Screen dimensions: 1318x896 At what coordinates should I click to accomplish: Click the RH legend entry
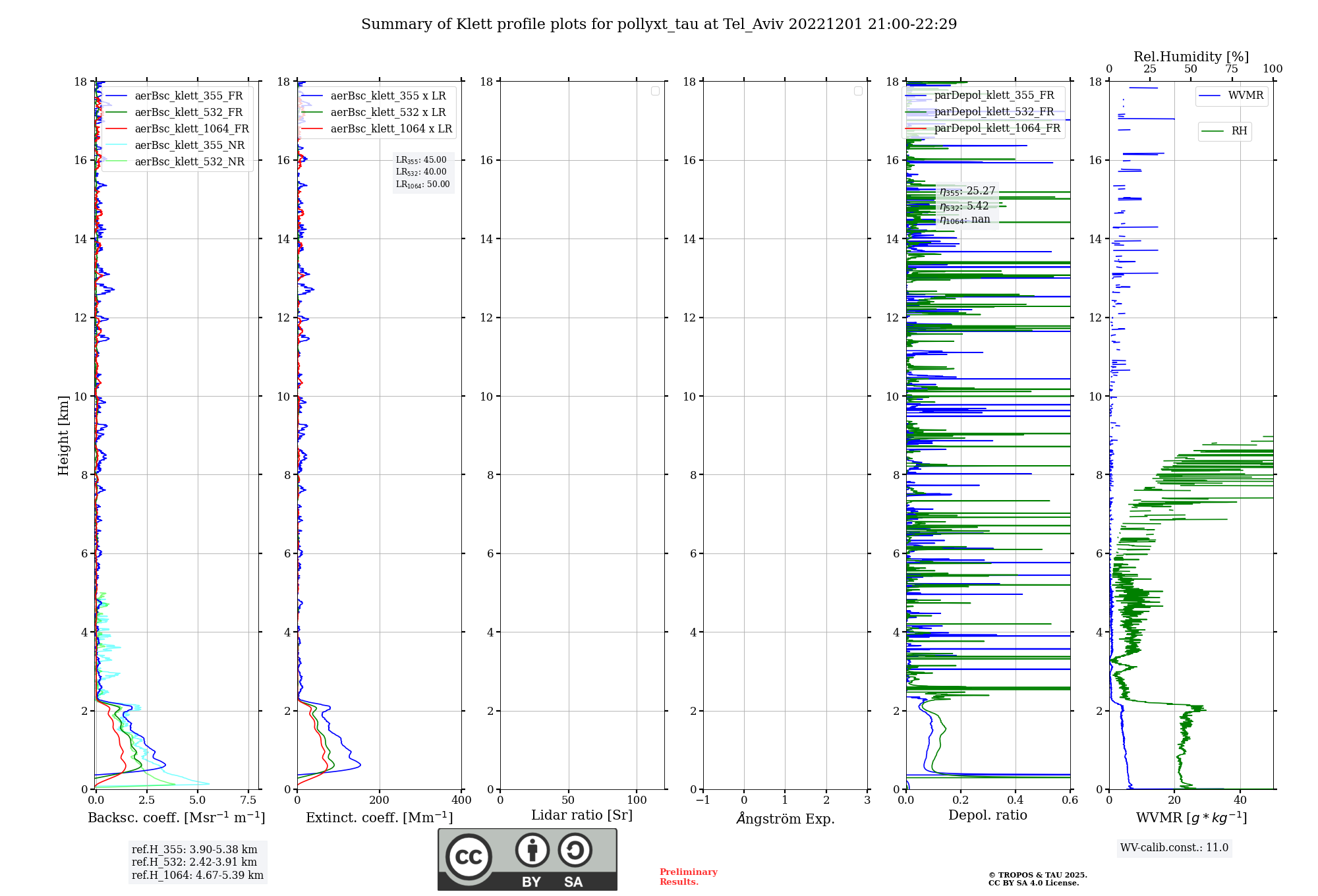1225,132
